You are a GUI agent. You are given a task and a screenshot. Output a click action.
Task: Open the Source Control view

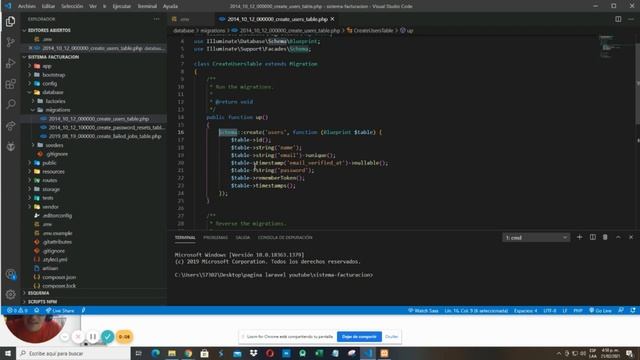pos(11,42)
